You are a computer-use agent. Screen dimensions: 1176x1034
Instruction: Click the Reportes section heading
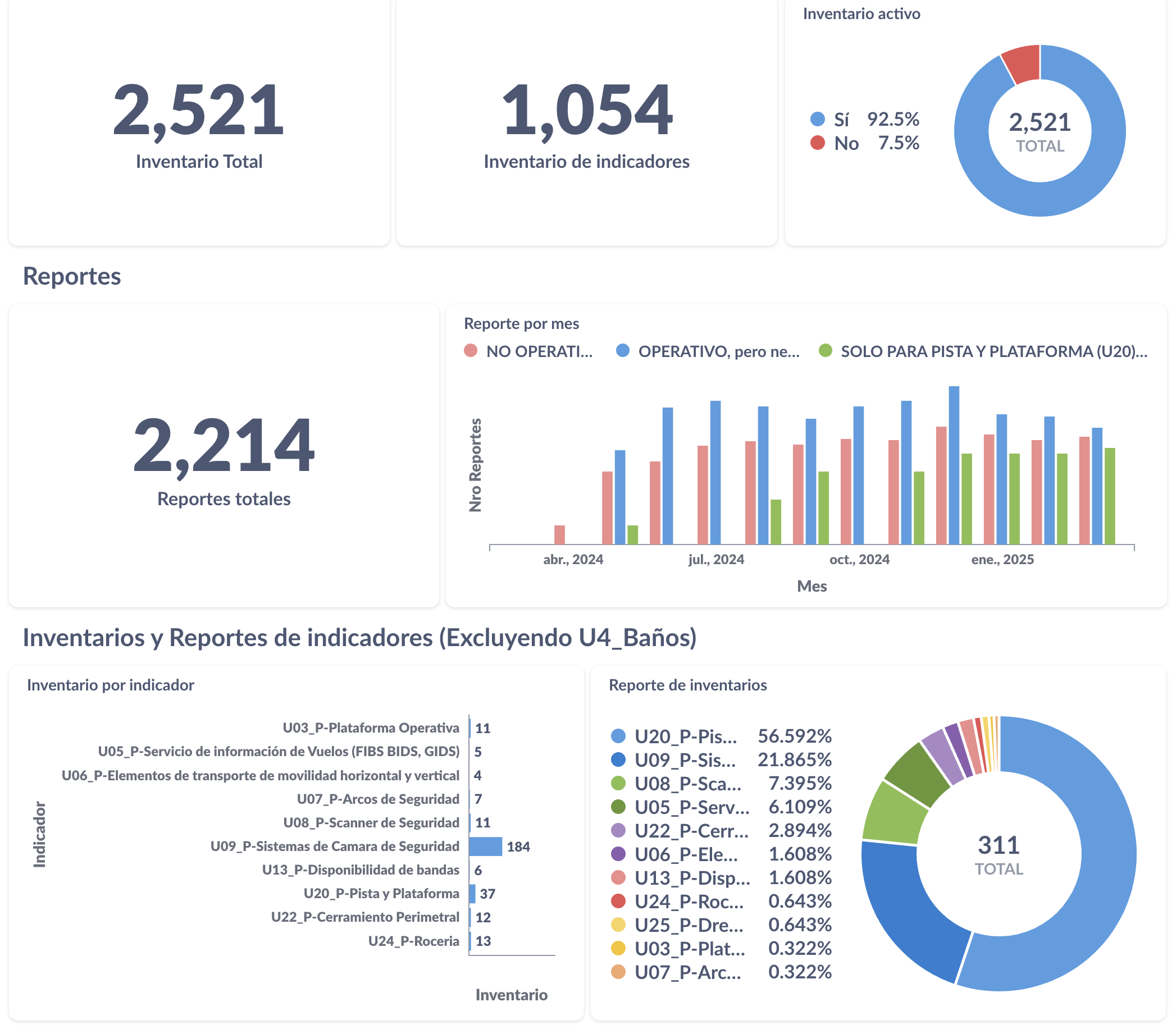coord(71,277)
